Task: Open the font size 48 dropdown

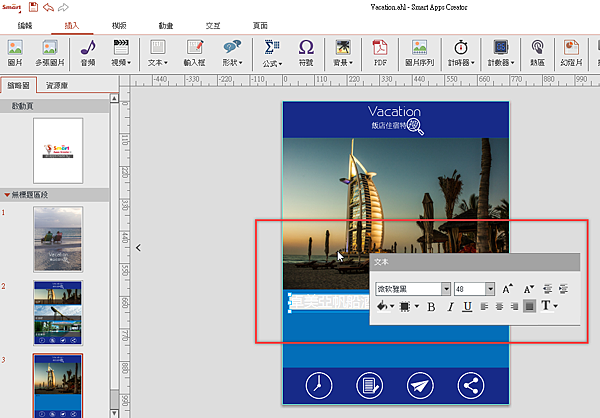Action: [474, 288]
